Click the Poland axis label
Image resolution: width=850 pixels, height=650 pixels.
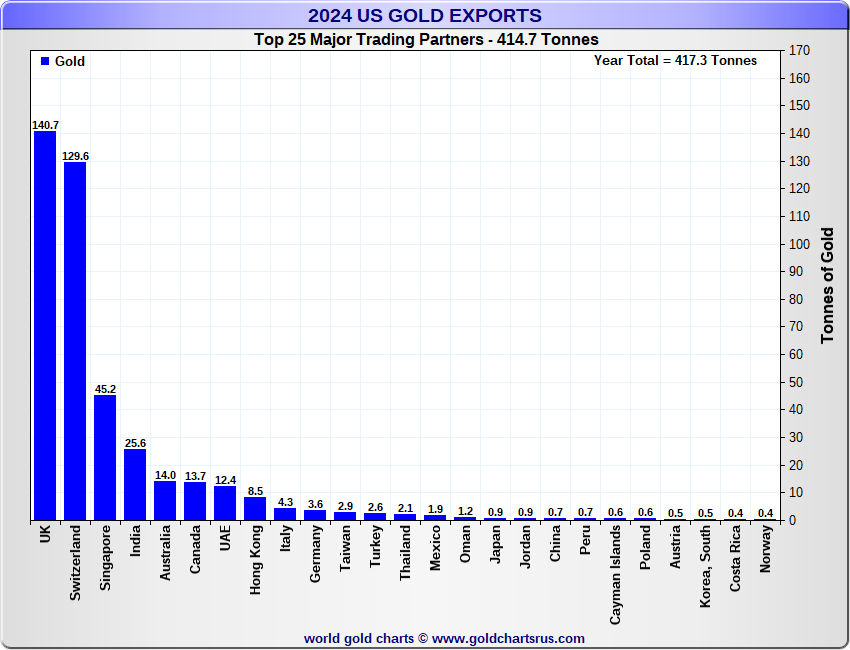coord(645,548)
